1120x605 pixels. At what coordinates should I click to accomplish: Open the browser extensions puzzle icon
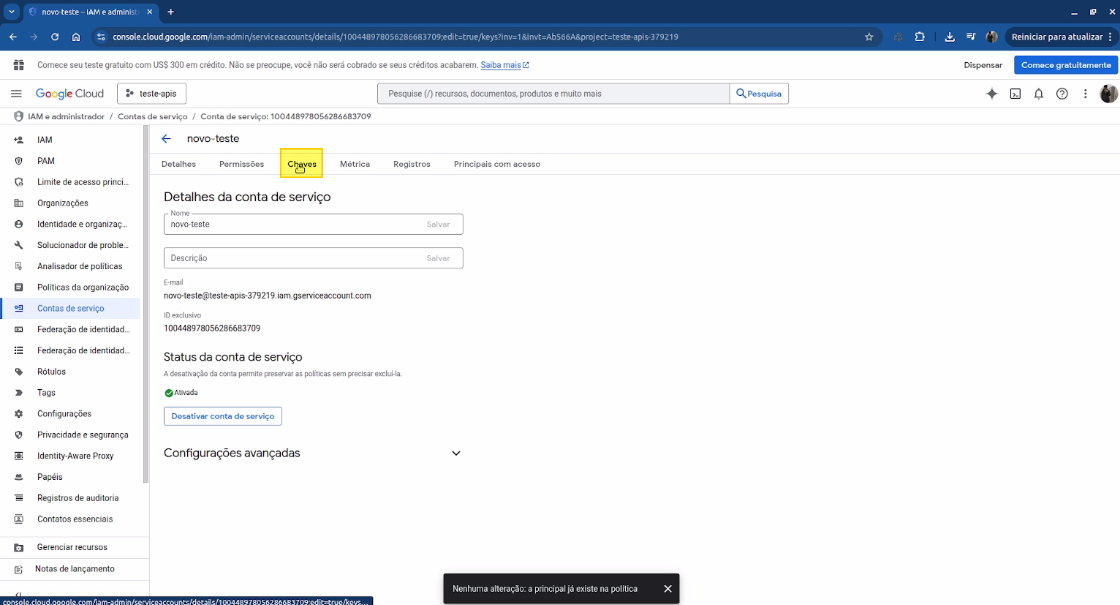[919, 36]
